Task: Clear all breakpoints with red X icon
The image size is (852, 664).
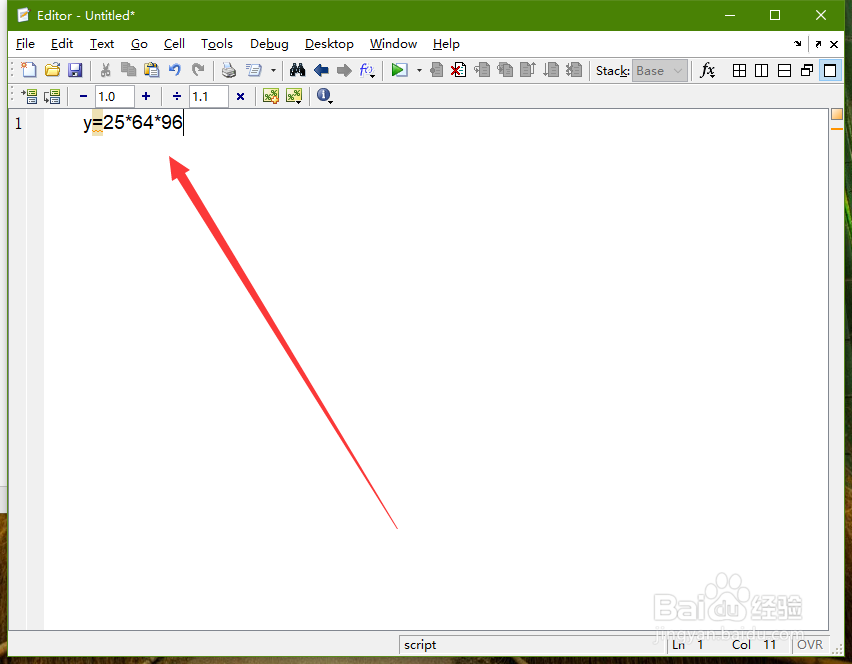Action: coord(459,70)
